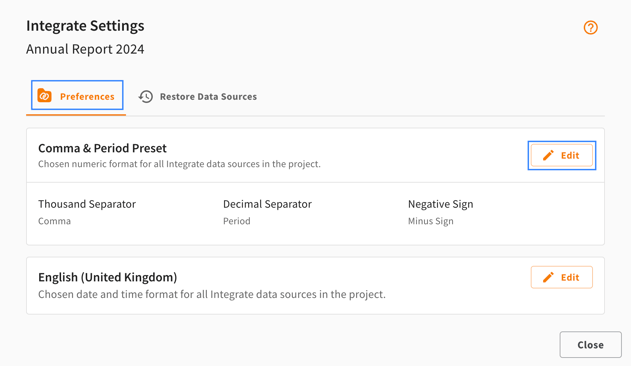Click the Decimal Separator label
Image resolution: width=631 pixels, height=366 pixels.
click(x=267, y=204)
